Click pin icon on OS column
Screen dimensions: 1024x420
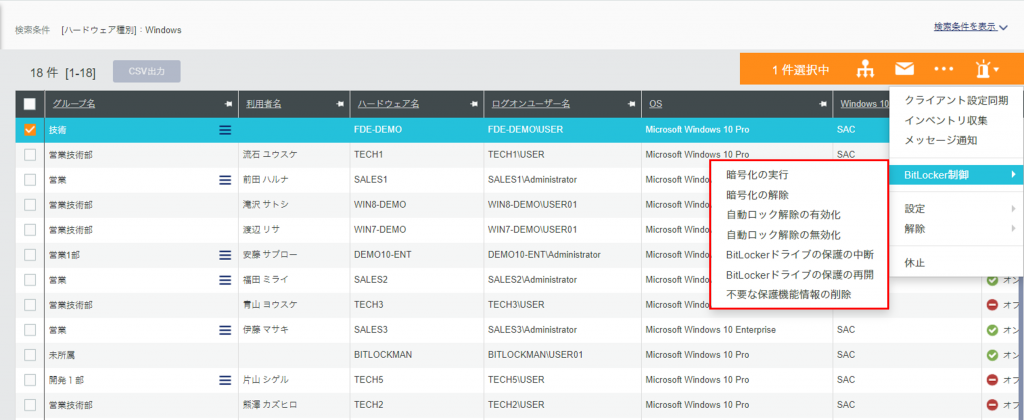click(824, 104)
